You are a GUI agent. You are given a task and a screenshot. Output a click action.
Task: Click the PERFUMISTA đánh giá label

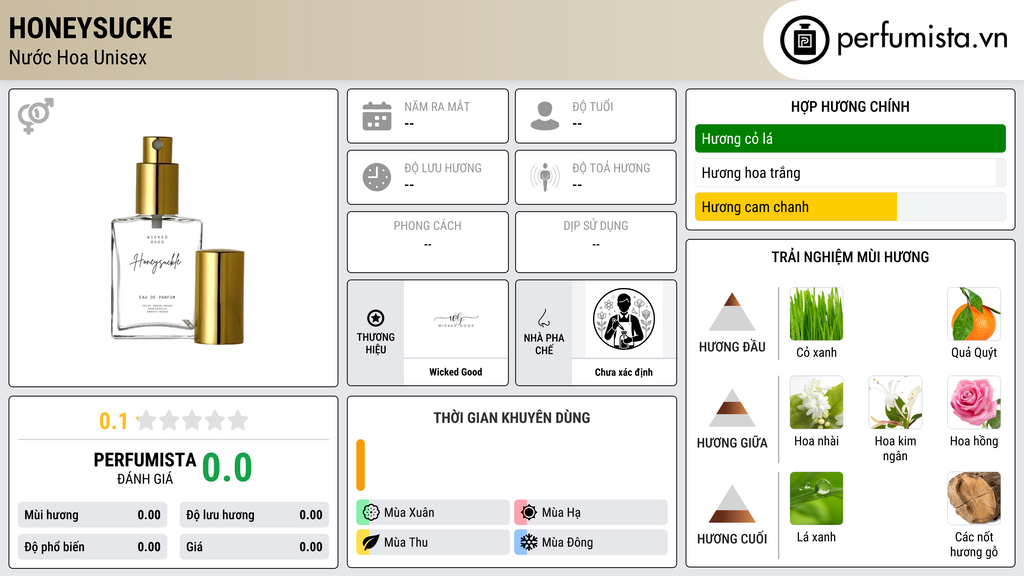145,468
